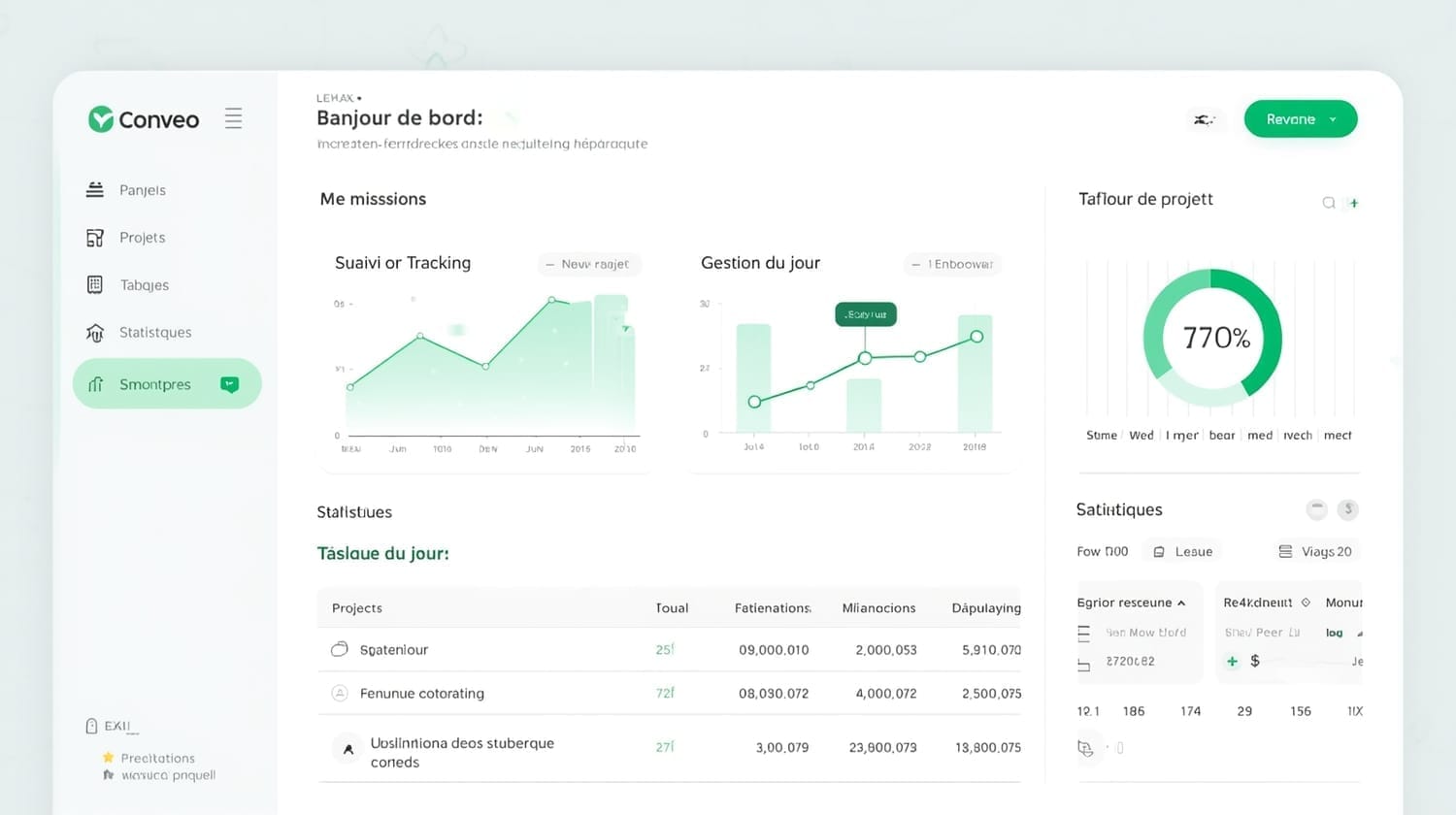Open the Enboowar selector on Gestion du jour
Screen dimensions: 1456x815
pyautogui.click(x=951, y=264)
